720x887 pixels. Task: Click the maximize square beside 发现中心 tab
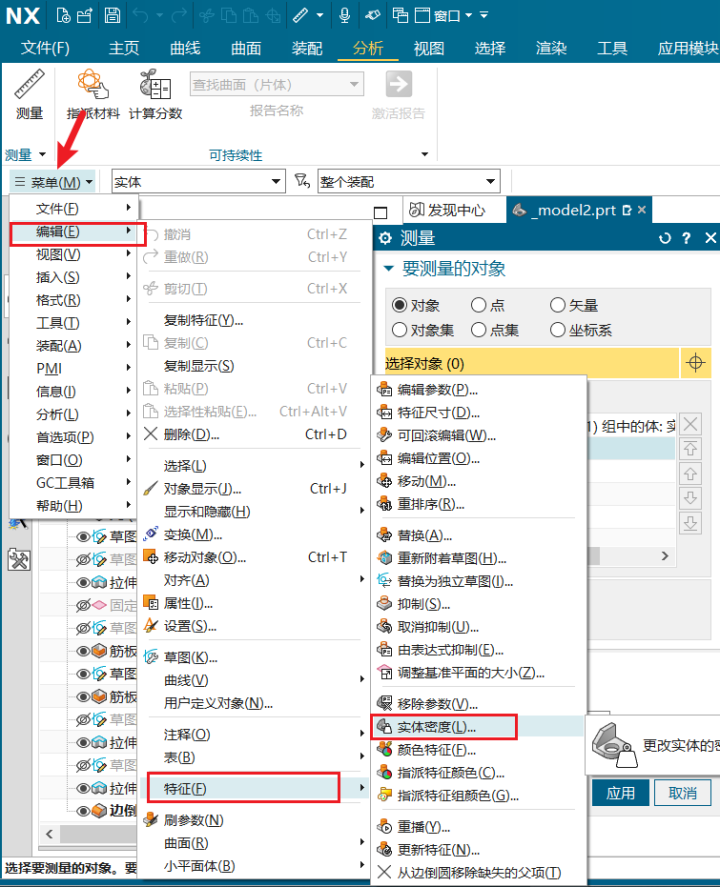[x=381, y=213]
